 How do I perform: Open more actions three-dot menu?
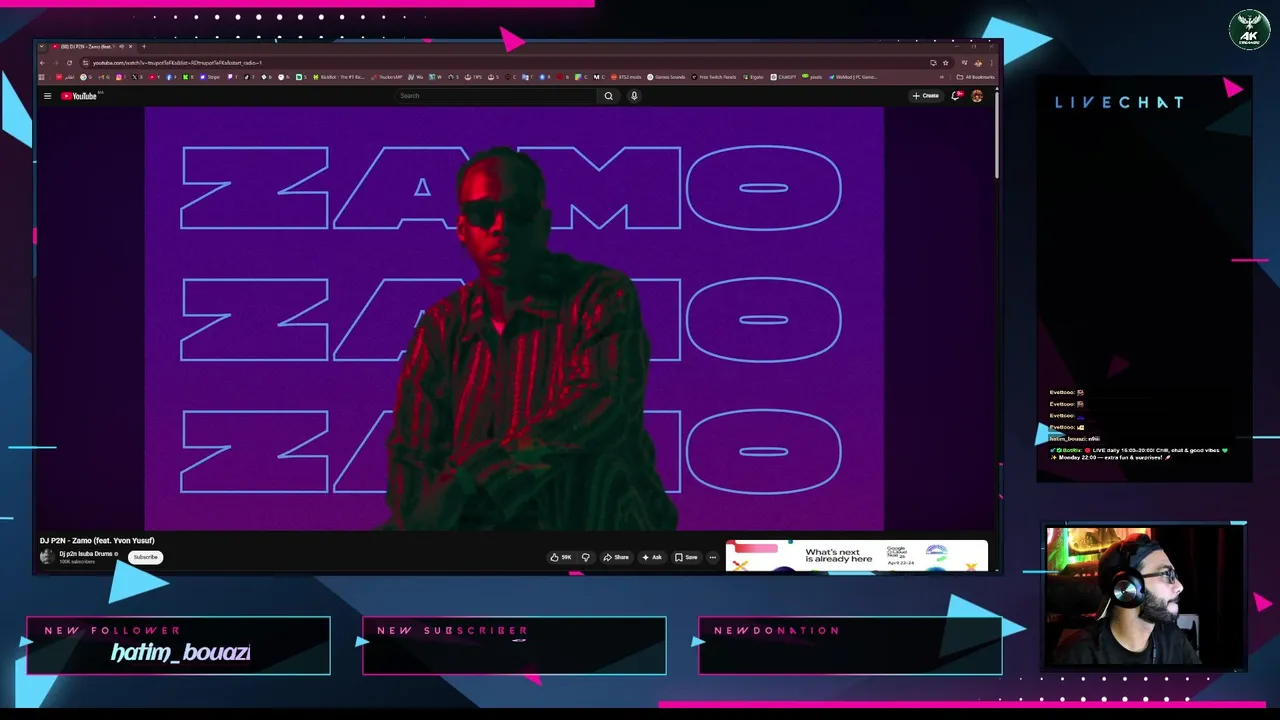(x=713, y=557)
